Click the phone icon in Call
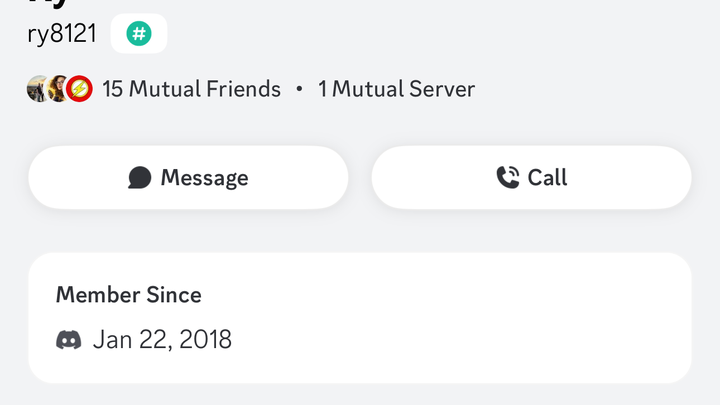720x405 pixels. click(x=508, y=178)
